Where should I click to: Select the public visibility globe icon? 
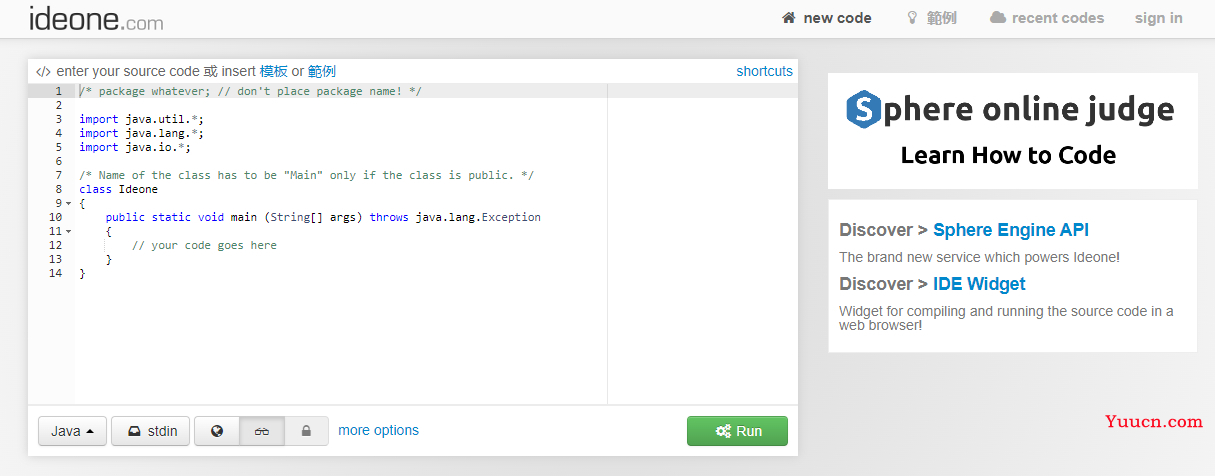pyautogui.click(x=217, y=431)
